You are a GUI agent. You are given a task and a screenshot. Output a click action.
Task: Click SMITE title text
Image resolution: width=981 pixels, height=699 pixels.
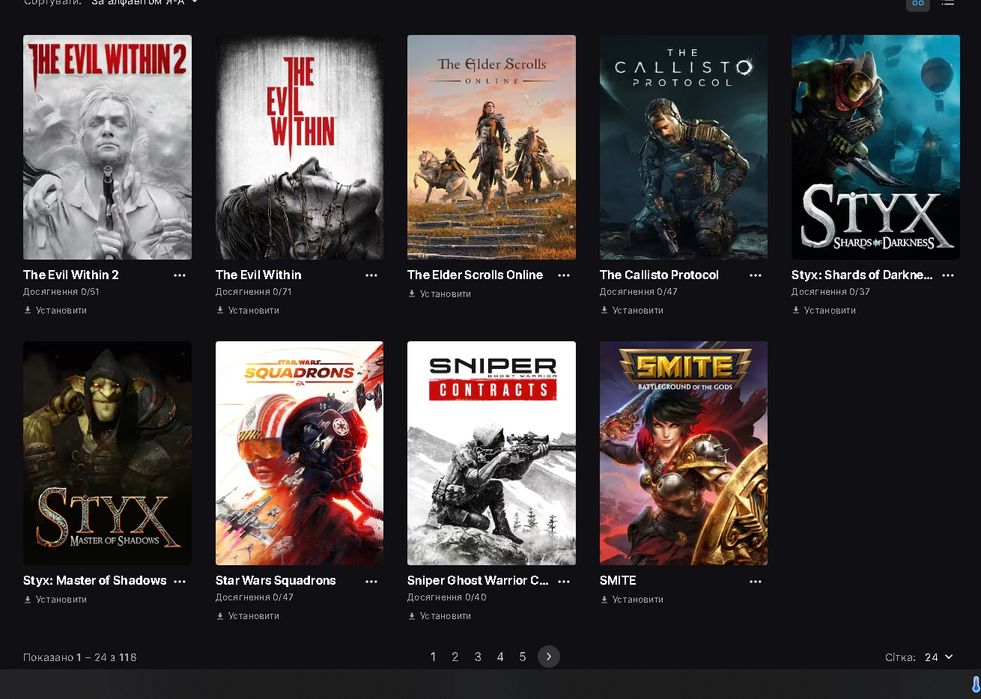point(618,581)
